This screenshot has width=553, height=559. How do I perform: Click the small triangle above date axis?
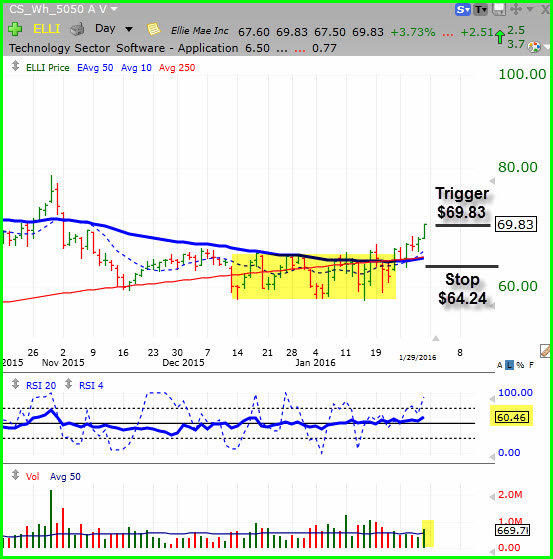pos(436,338)
